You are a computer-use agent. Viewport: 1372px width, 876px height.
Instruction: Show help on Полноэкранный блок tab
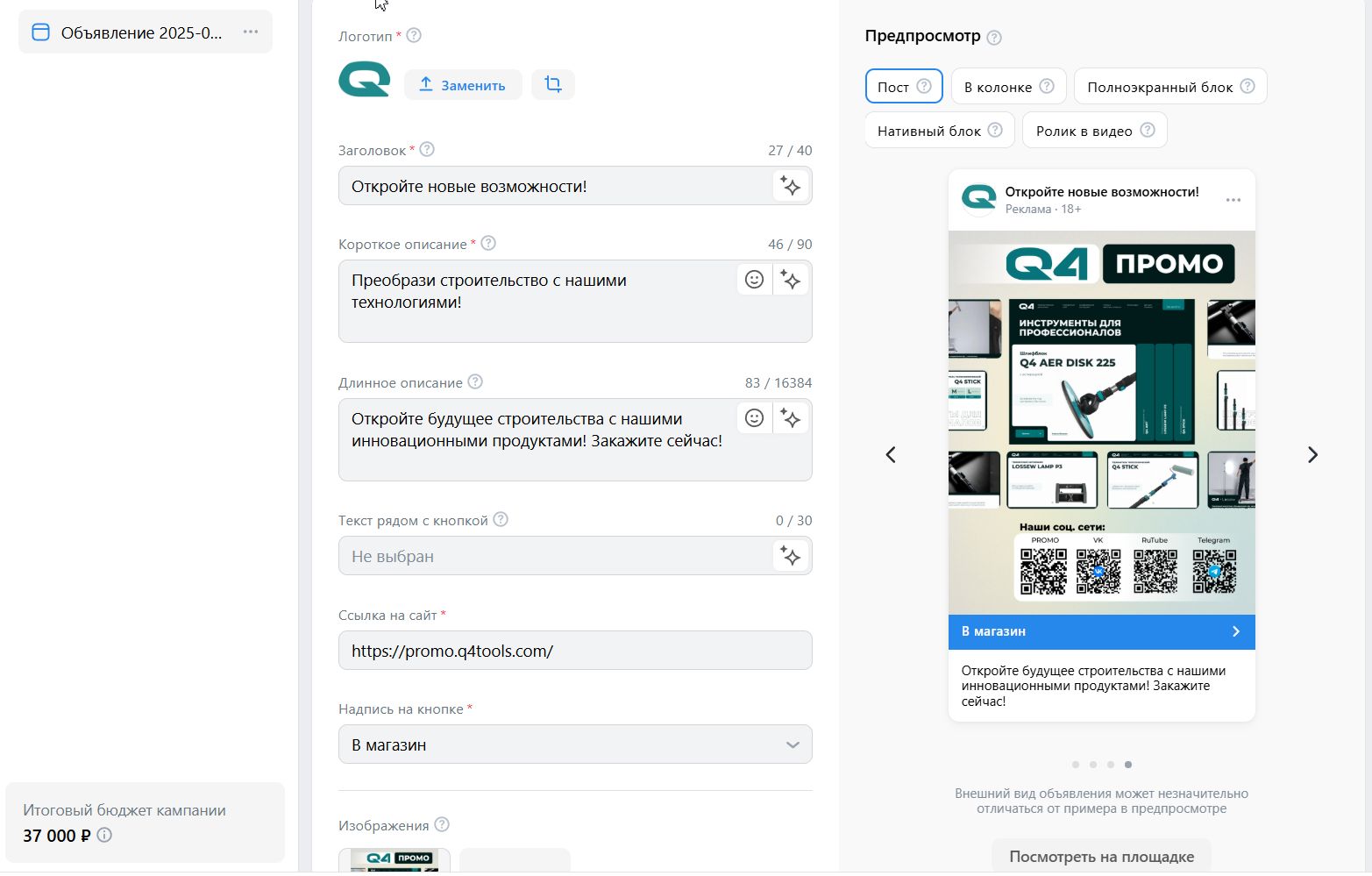[1248, 86]
